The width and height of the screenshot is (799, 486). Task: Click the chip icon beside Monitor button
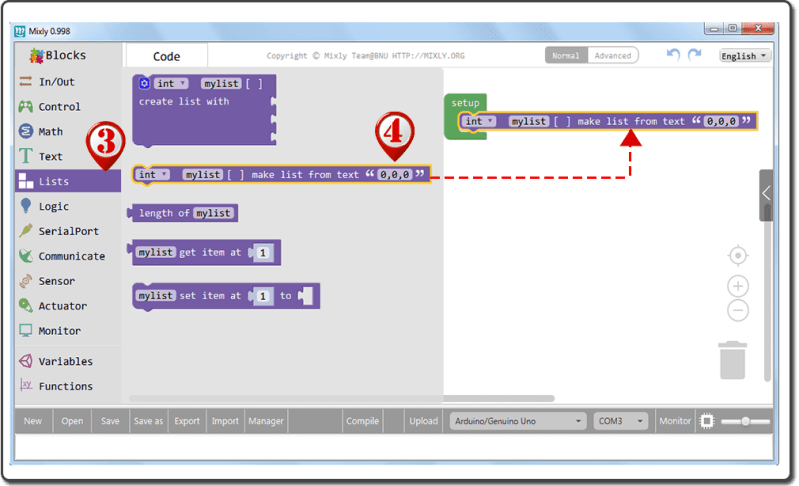707,421
